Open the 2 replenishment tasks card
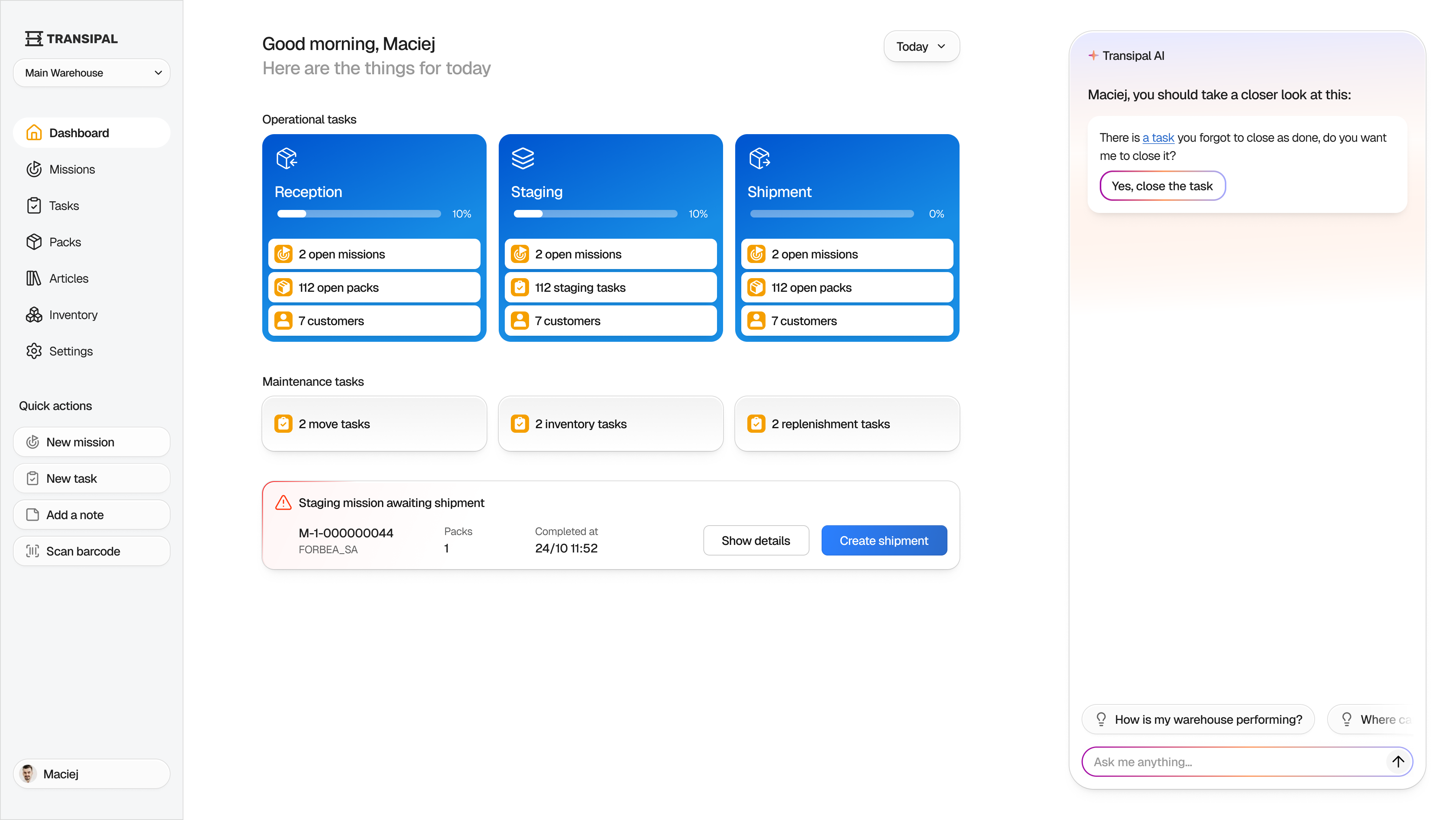 coord(847,424)
